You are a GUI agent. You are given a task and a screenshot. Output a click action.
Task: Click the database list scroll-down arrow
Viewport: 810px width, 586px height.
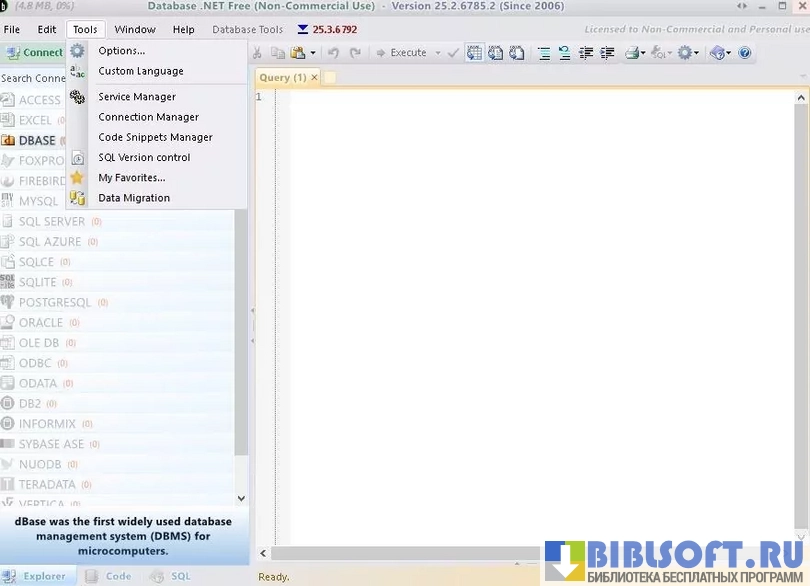(241, 498)
